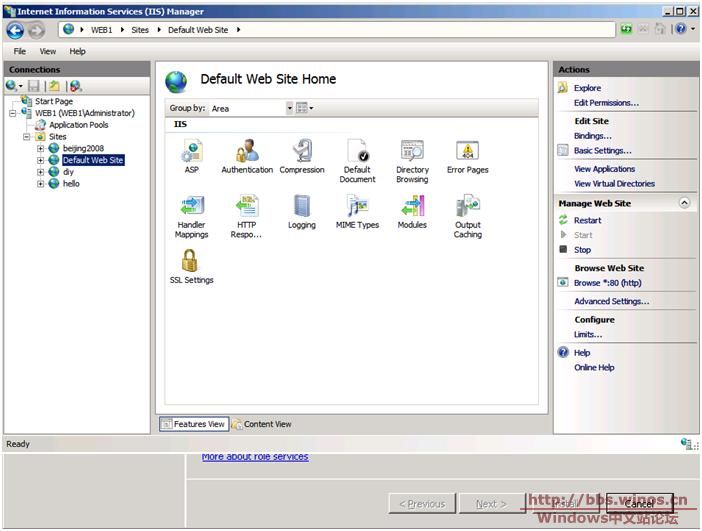The height and width of the screenshot is (531, 702).
Task: Open the Error Pages feature
Action: coord(467,157)
